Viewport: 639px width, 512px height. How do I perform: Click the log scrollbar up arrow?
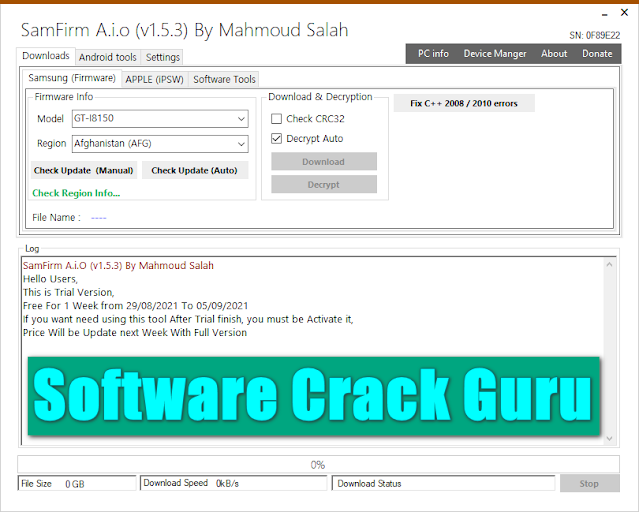tap(609, 265)
